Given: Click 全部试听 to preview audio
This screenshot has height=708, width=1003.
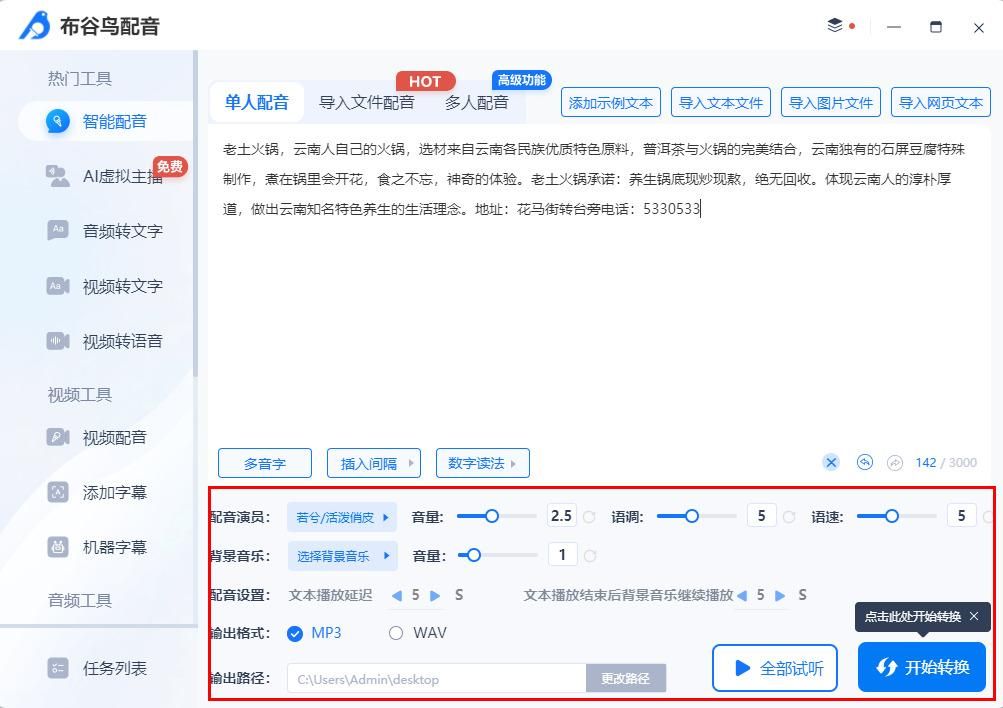Looking at the screenshot, I should coord(775,668).
